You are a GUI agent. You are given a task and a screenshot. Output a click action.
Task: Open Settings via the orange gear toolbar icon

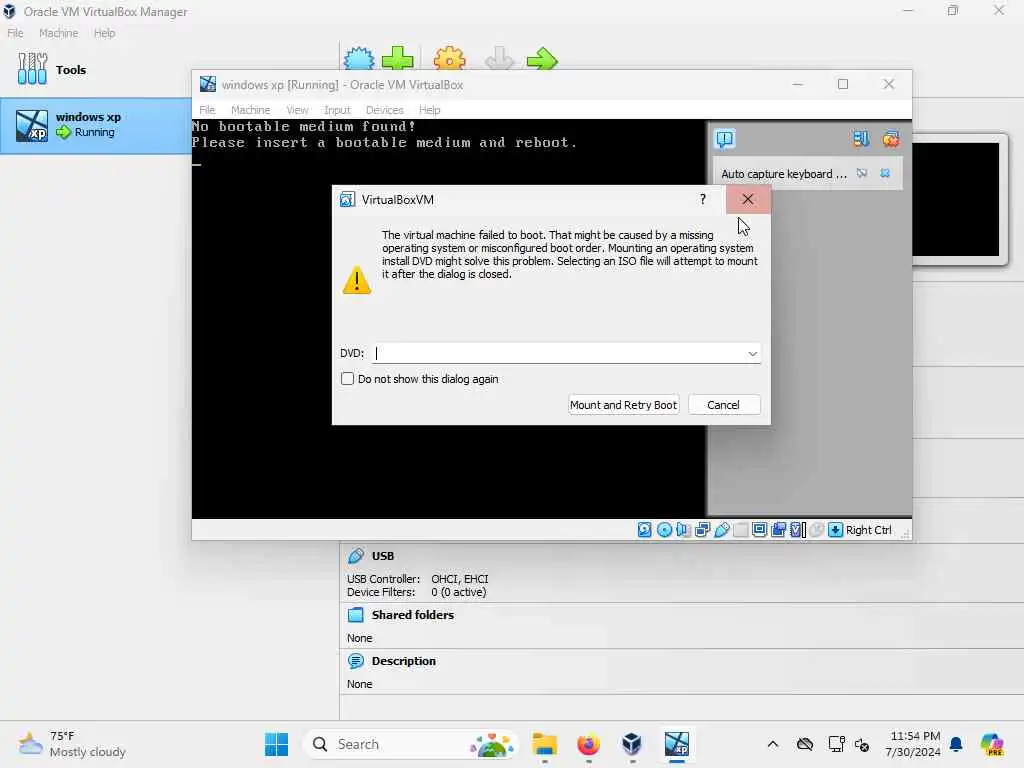(x=449, y=58)
